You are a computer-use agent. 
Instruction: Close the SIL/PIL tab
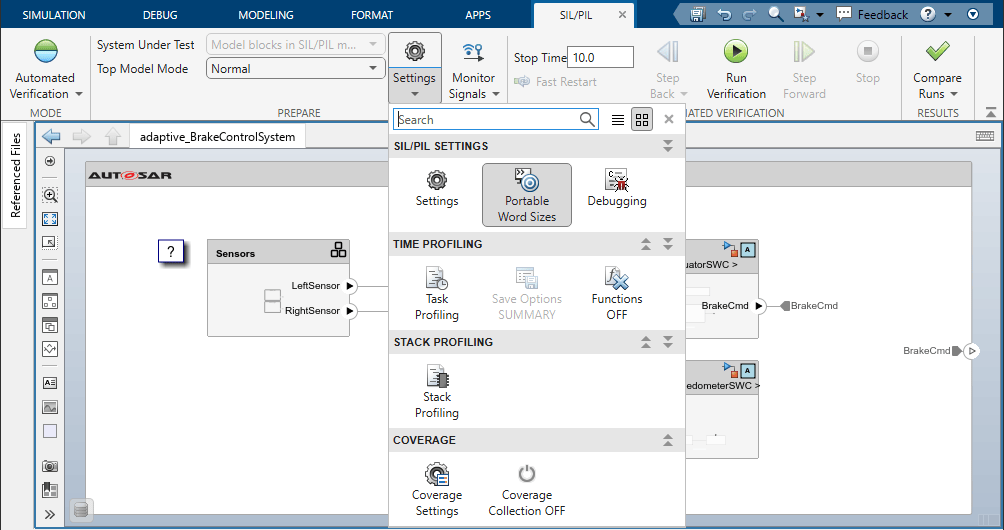[x=622, y=15]
